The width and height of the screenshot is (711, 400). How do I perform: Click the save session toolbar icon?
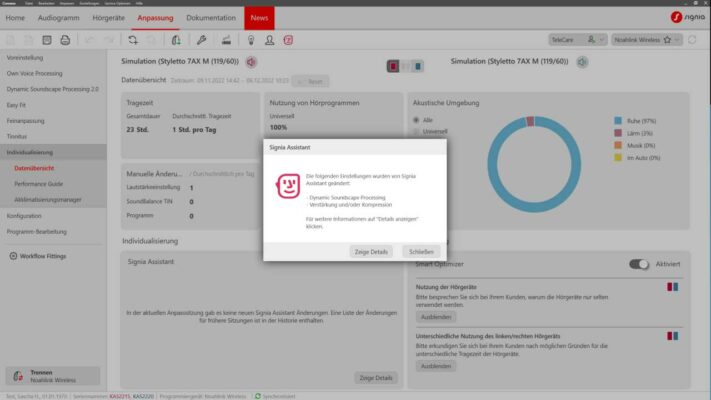47,40
